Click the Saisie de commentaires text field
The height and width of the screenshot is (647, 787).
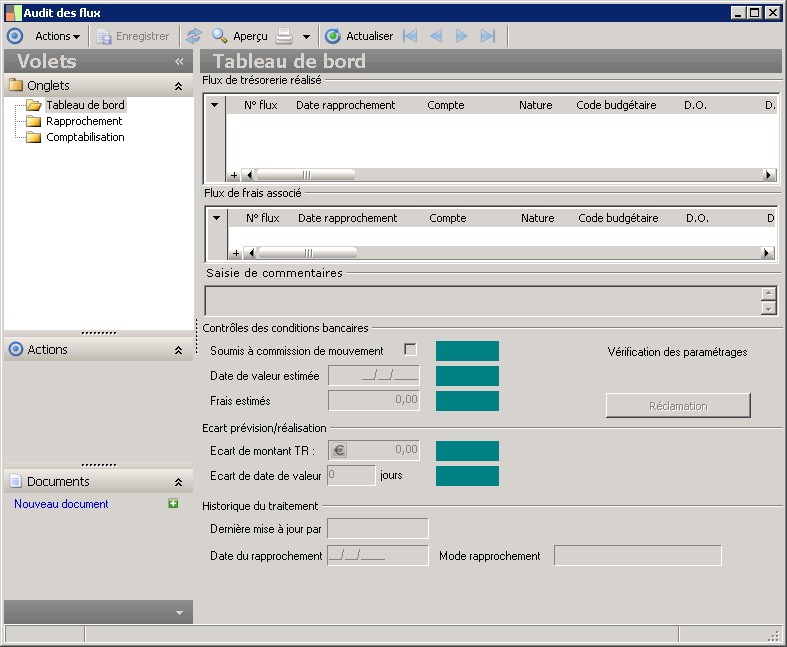[482, 301]
